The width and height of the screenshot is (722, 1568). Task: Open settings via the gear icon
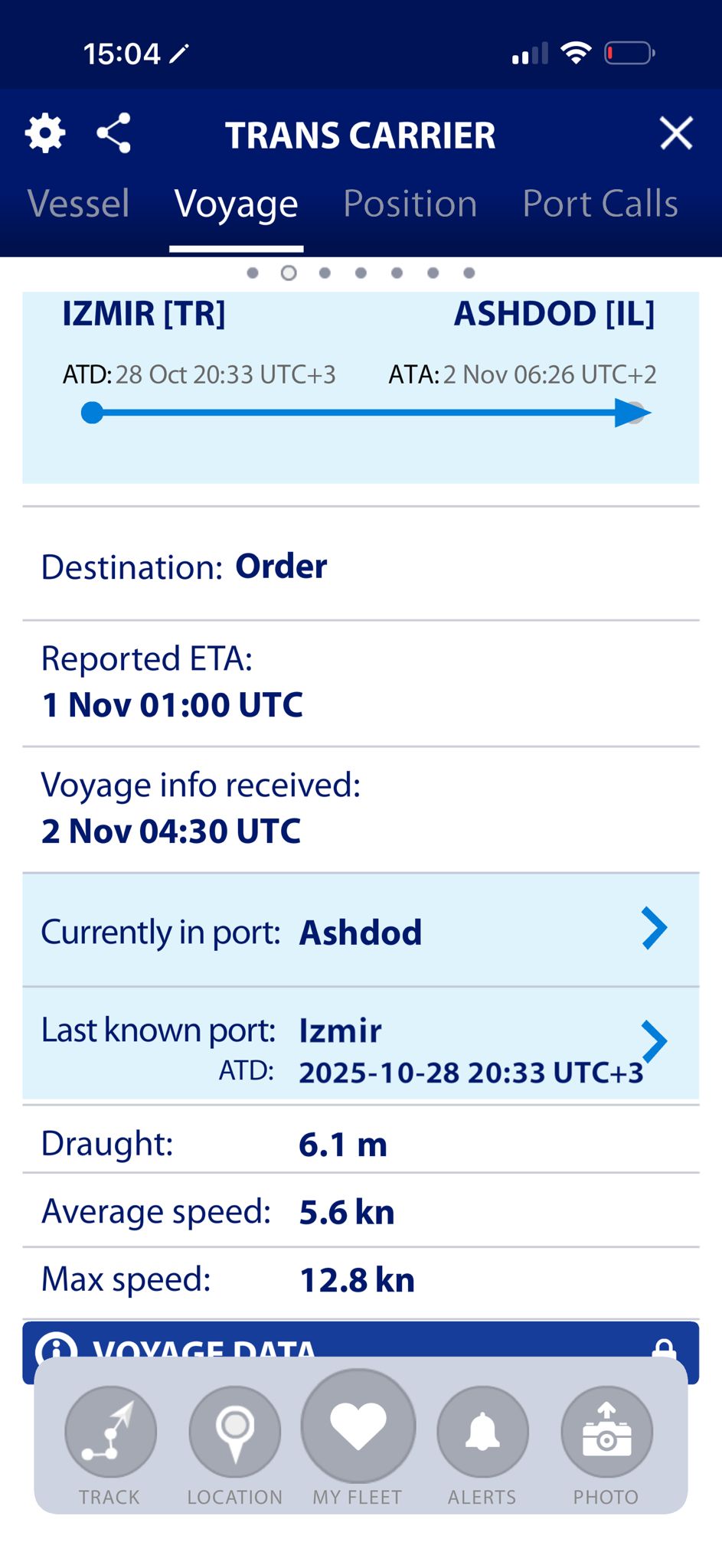coord(45,134)
